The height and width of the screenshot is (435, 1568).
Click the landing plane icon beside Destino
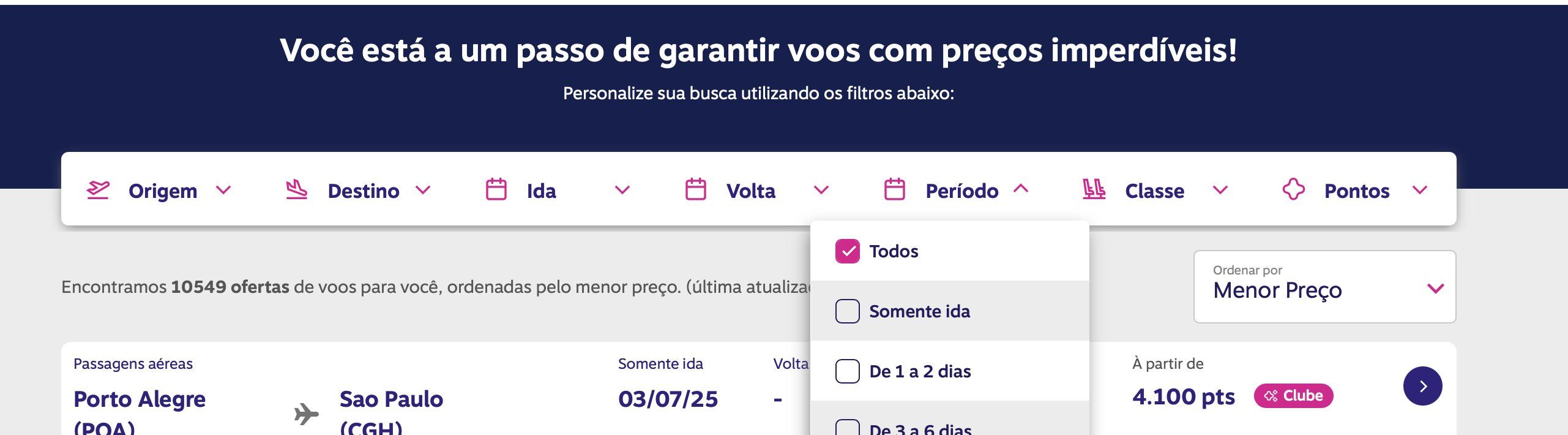[297, 190]
